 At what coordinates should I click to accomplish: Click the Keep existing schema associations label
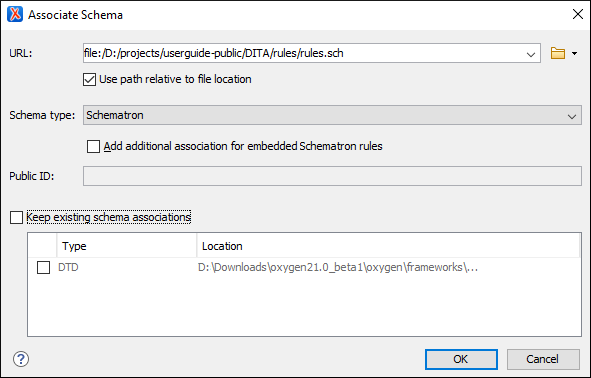point(109,217)
